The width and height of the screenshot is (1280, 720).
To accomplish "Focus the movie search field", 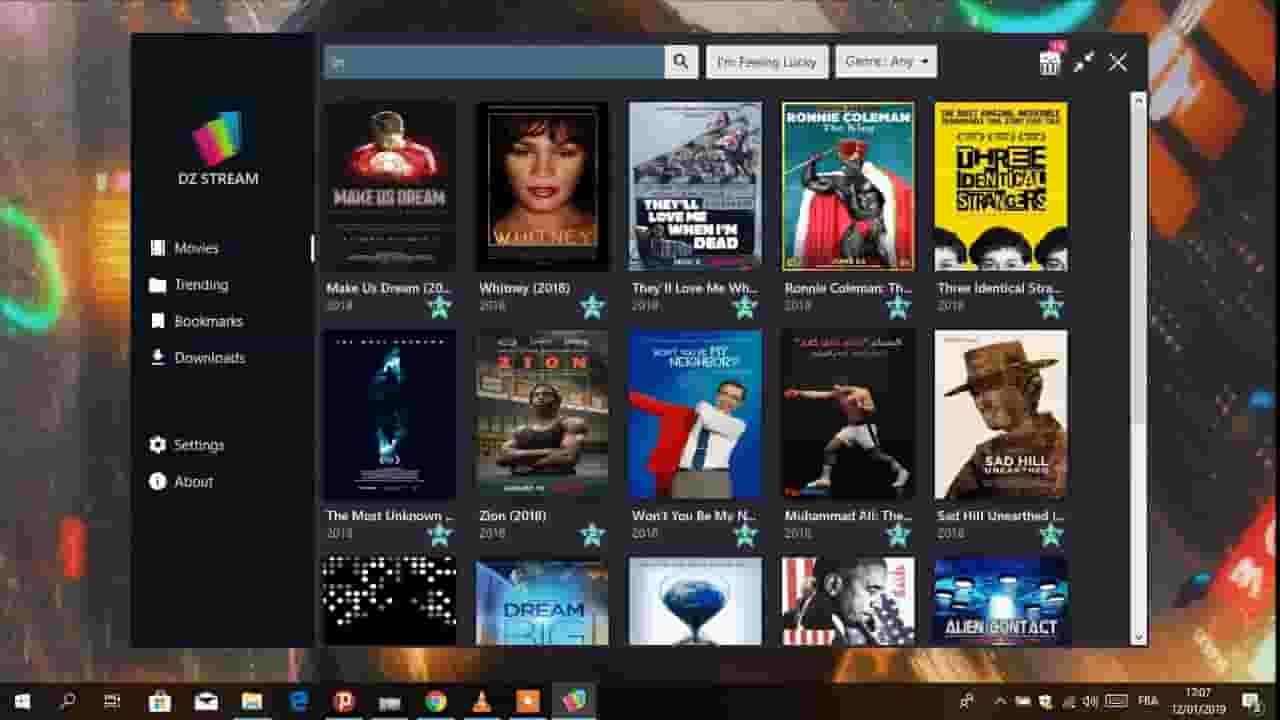I will click(494, 62).
